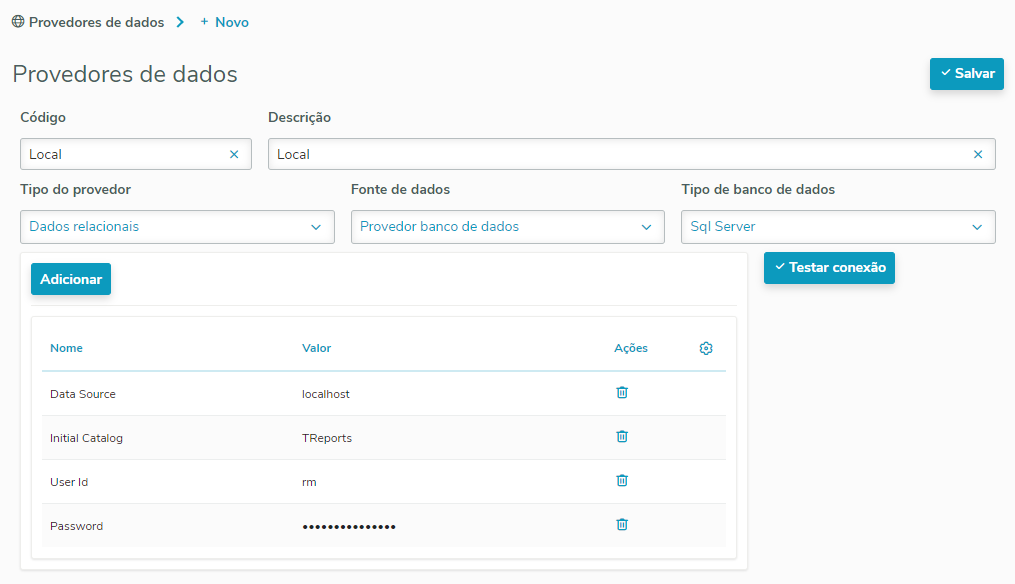Click into the Descrição text field

pyautogui.click(x=620, y=154)
